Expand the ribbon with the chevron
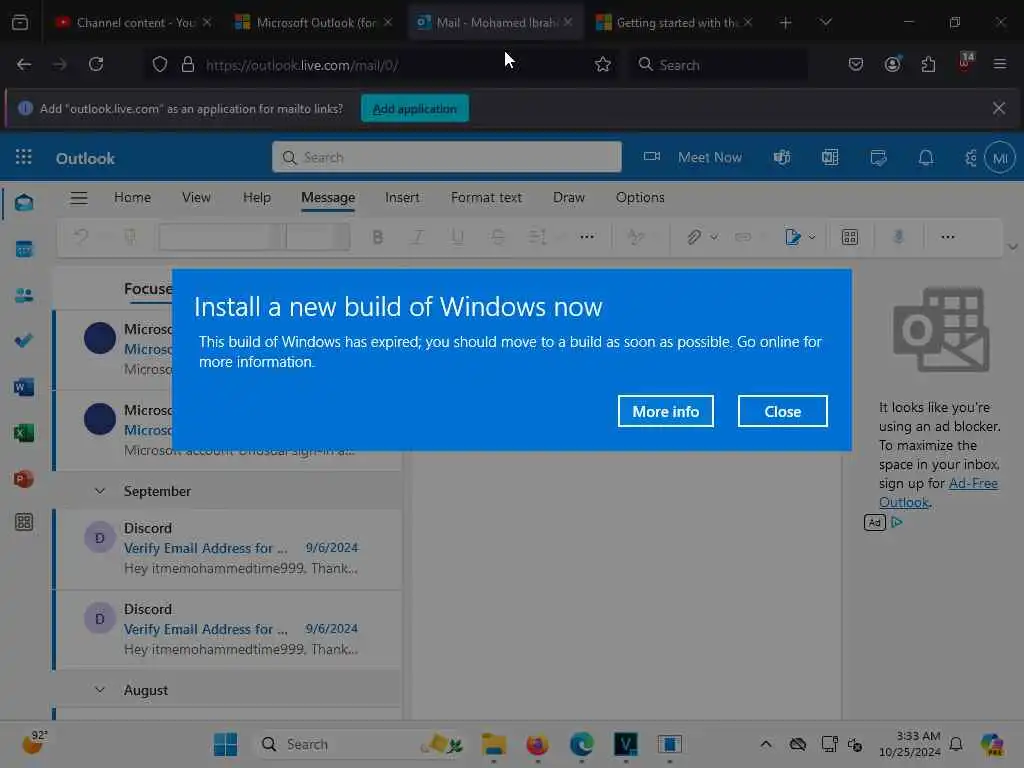Screen dimensions: 1024x768 1012,247
